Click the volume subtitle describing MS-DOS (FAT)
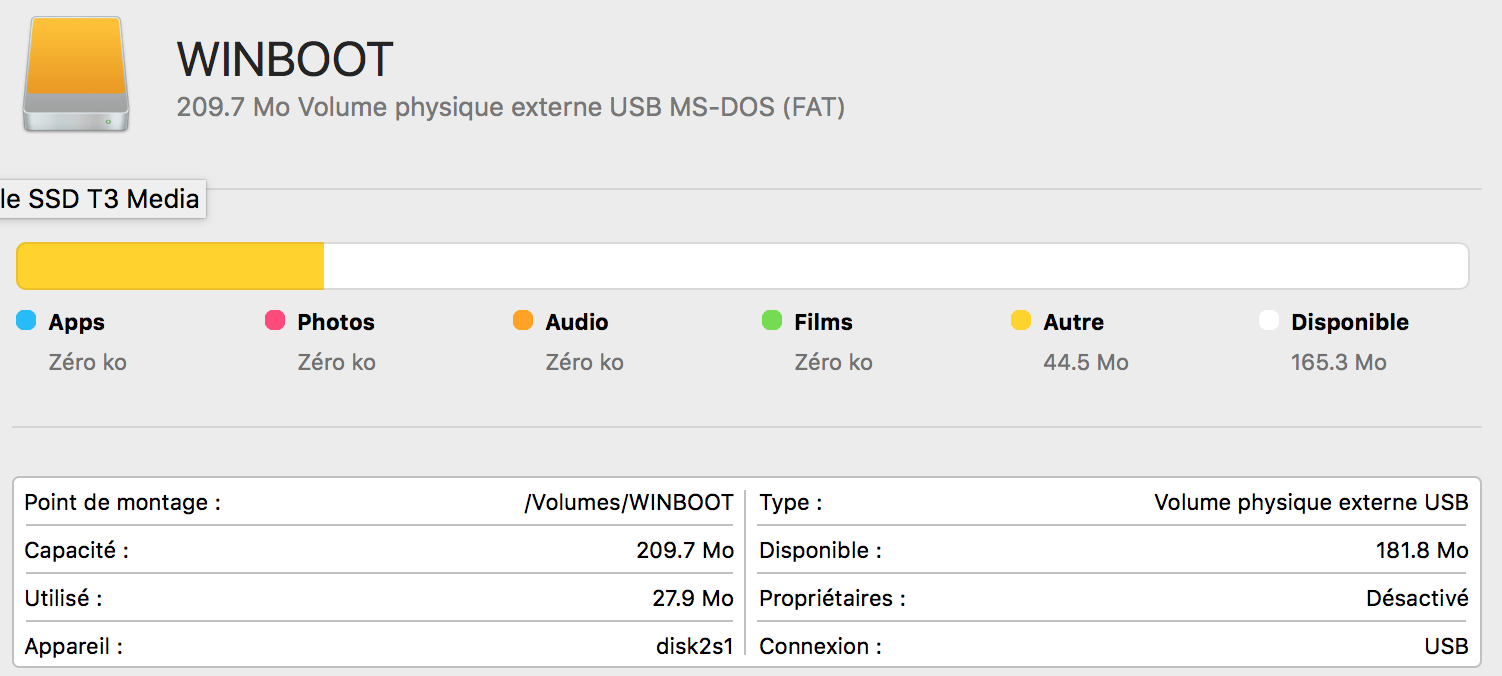 (510, 107)
